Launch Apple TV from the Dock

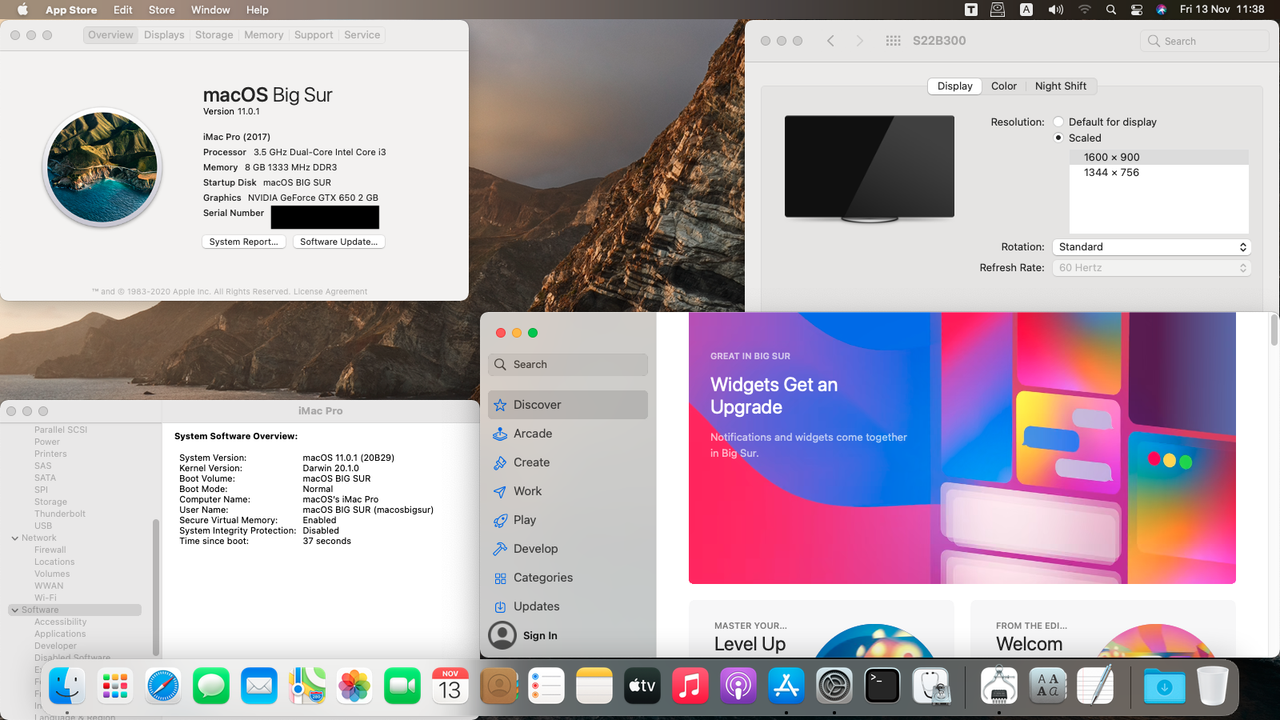pos(642,686)
